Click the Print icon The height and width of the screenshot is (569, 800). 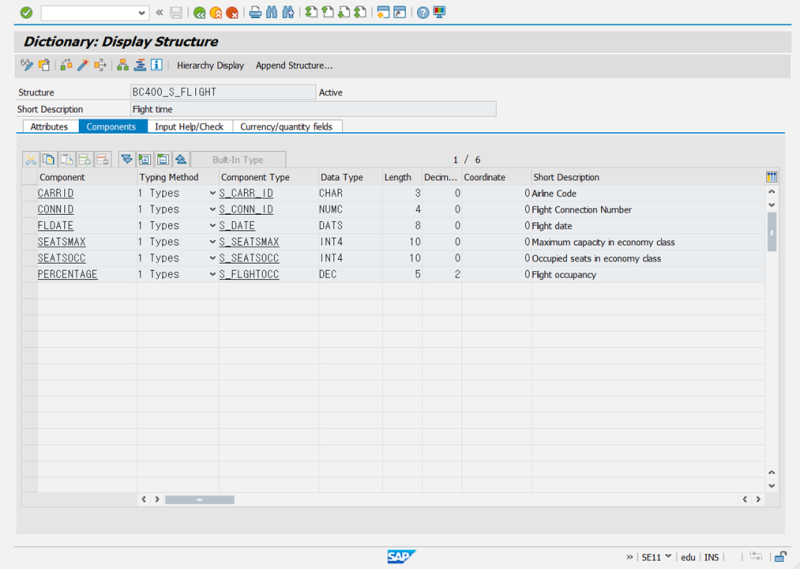point(255,12)
